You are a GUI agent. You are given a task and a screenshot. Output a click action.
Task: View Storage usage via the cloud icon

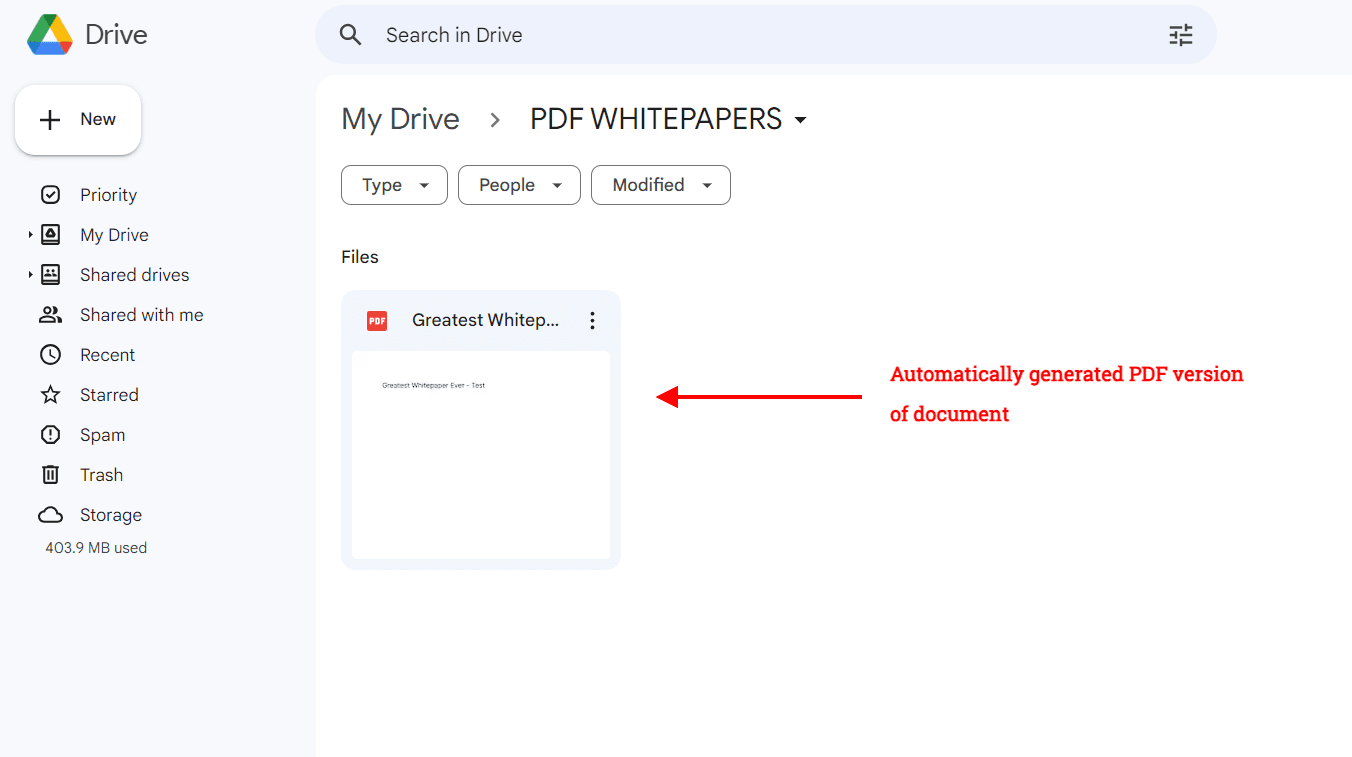[x=50, y=514]
